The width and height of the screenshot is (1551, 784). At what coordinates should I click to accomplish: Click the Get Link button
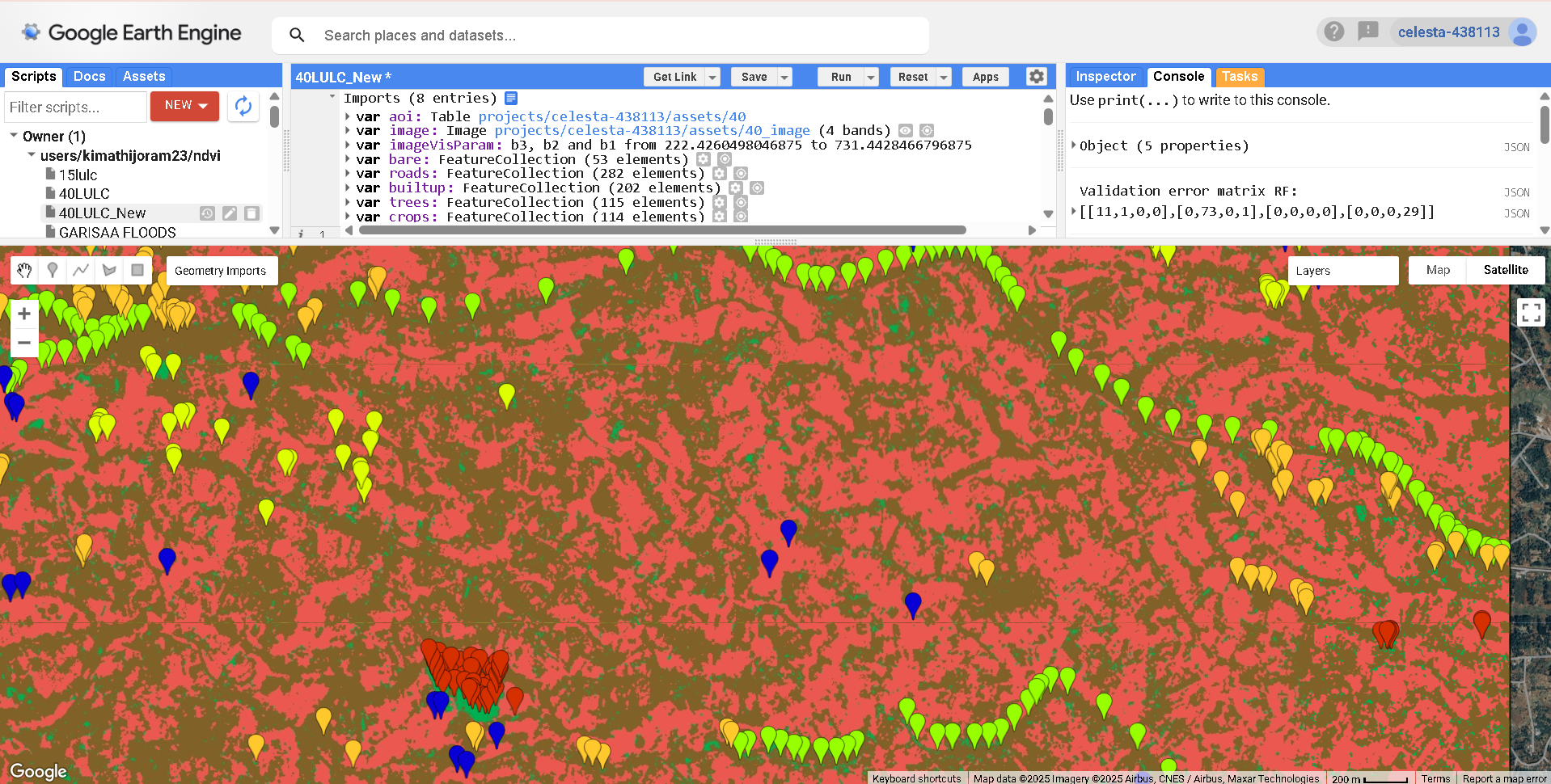tap(674, 77)
